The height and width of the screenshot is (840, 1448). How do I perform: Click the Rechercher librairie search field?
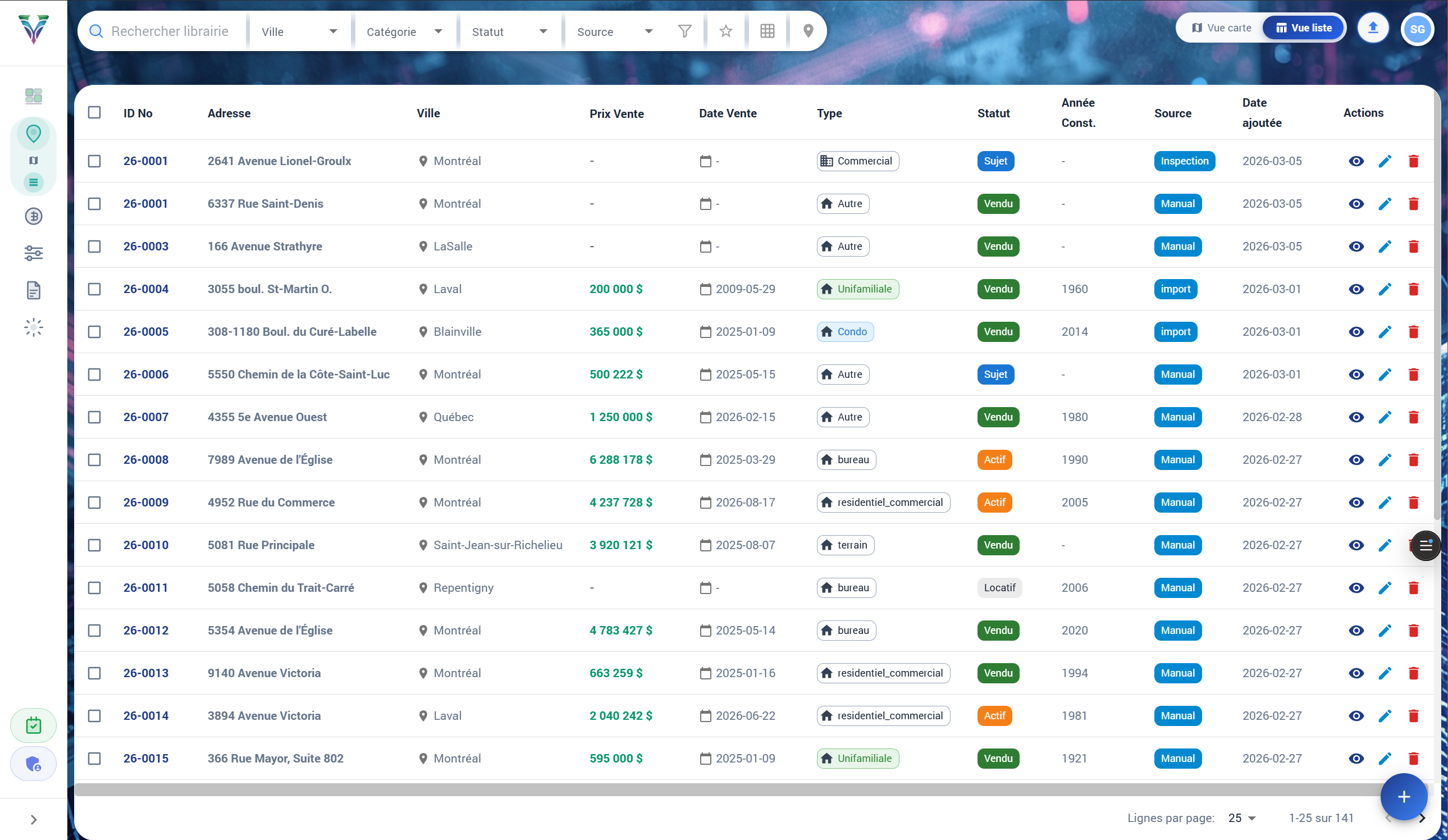click(170, 31)
